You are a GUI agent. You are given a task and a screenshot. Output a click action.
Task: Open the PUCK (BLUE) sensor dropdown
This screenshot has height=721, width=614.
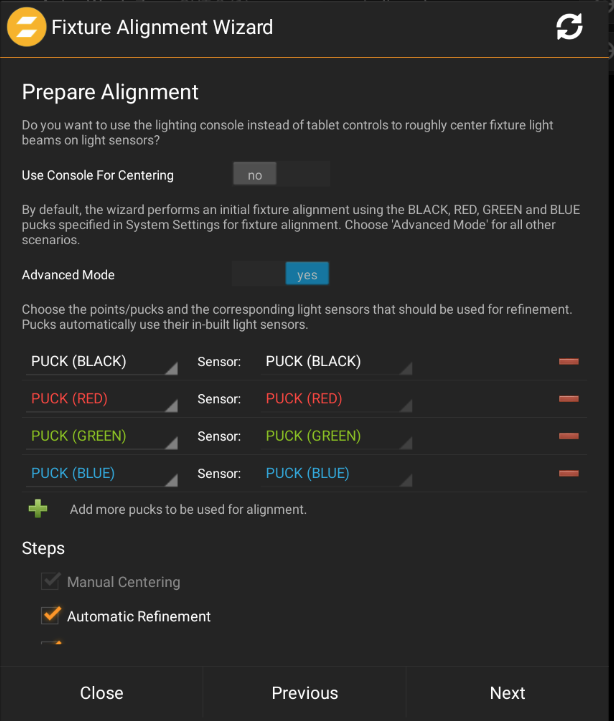click(338, 474)
